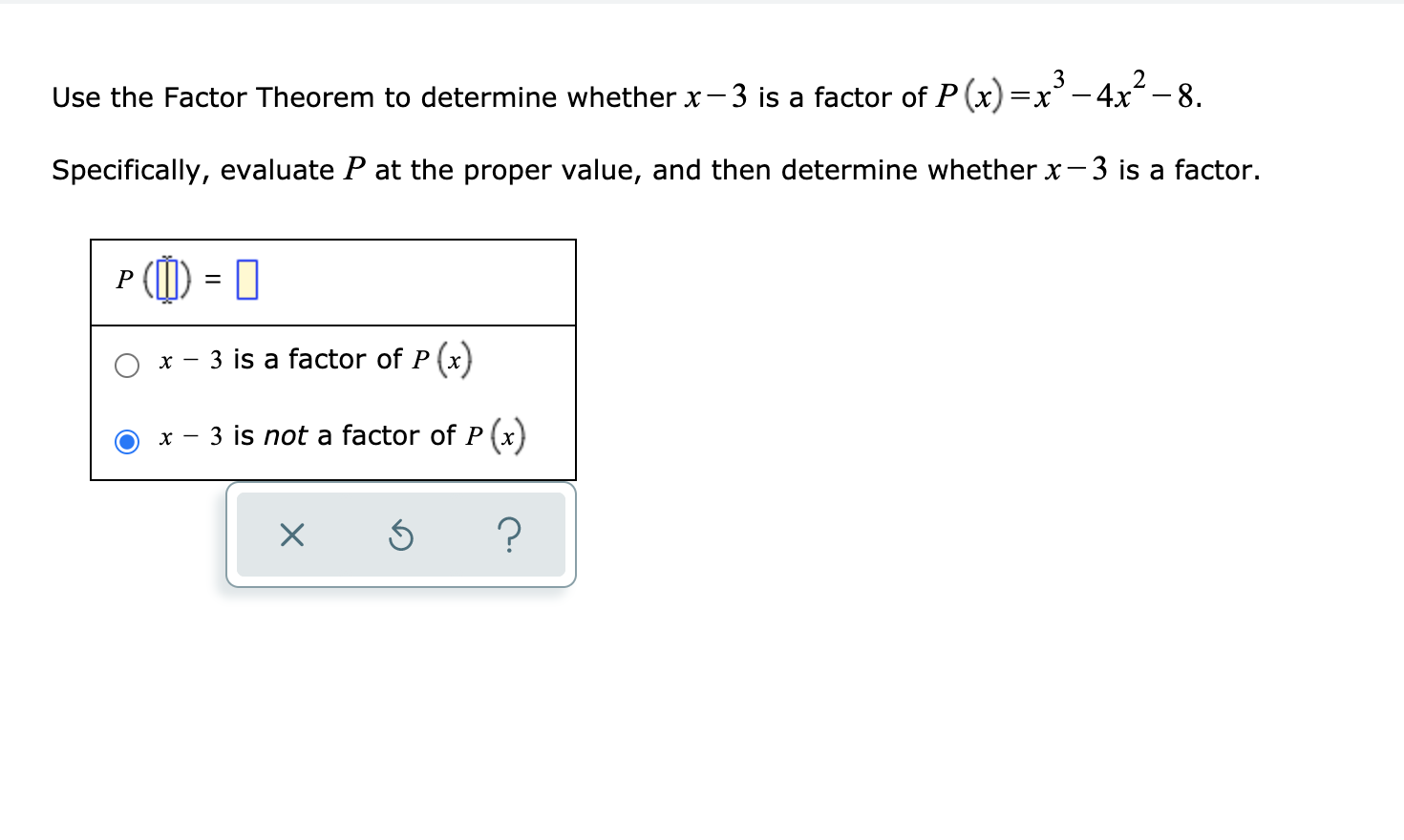1404x840 pixels.
Task: Click inside the P( ) argument input box
Action: pos(167,279)
